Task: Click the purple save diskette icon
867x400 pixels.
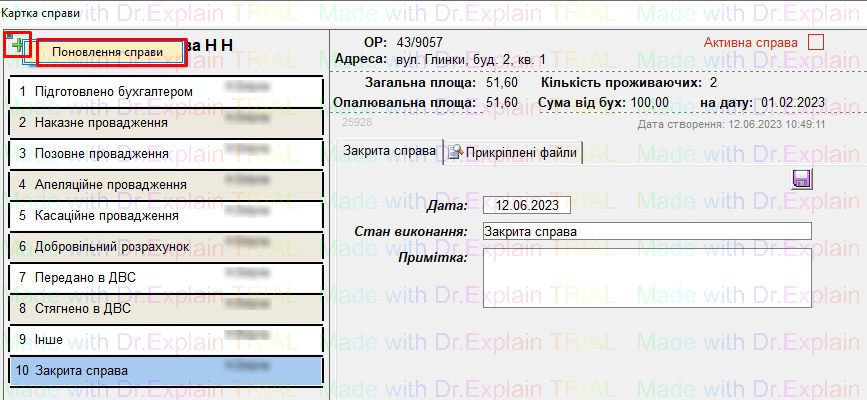Action: [x=801, y=179]
